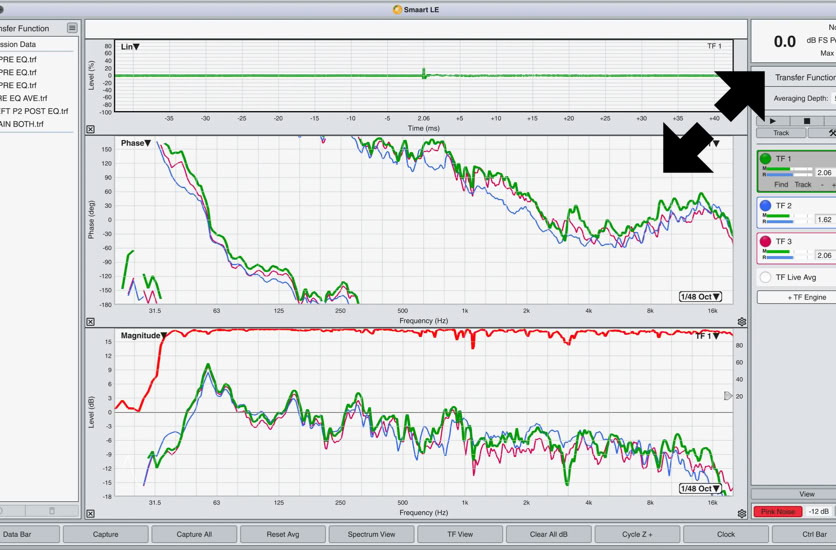Viewport: 836px width, 550px height.
Task: Start measurement with the play button
Action: 773,121
